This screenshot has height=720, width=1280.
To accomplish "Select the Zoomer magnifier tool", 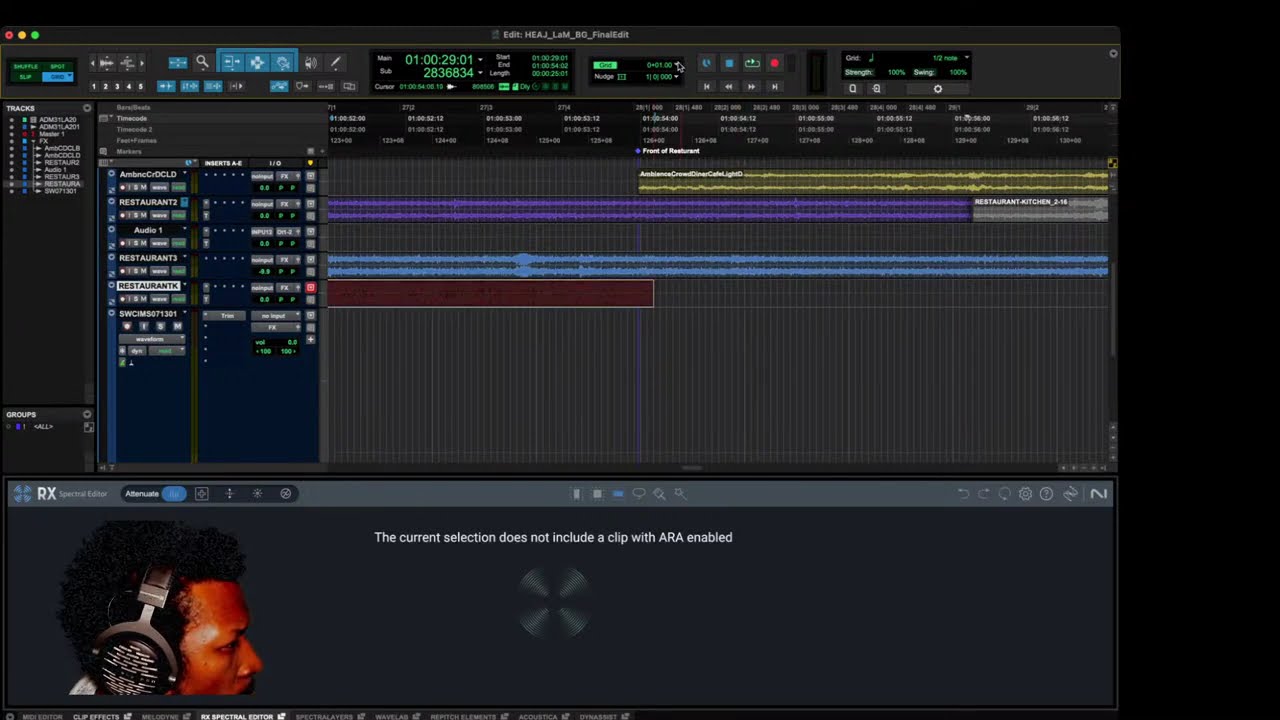I will (202, 62).
